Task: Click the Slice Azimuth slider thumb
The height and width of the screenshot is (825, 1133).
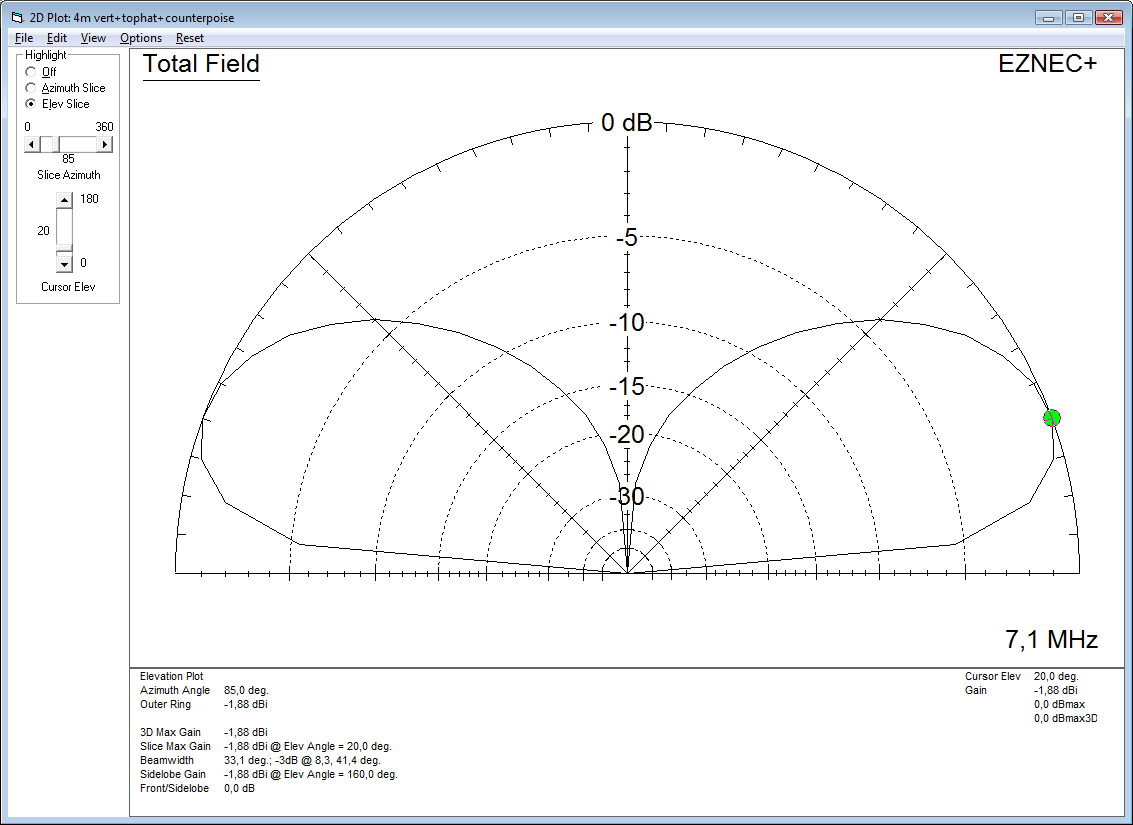Action: pos(48,144)
